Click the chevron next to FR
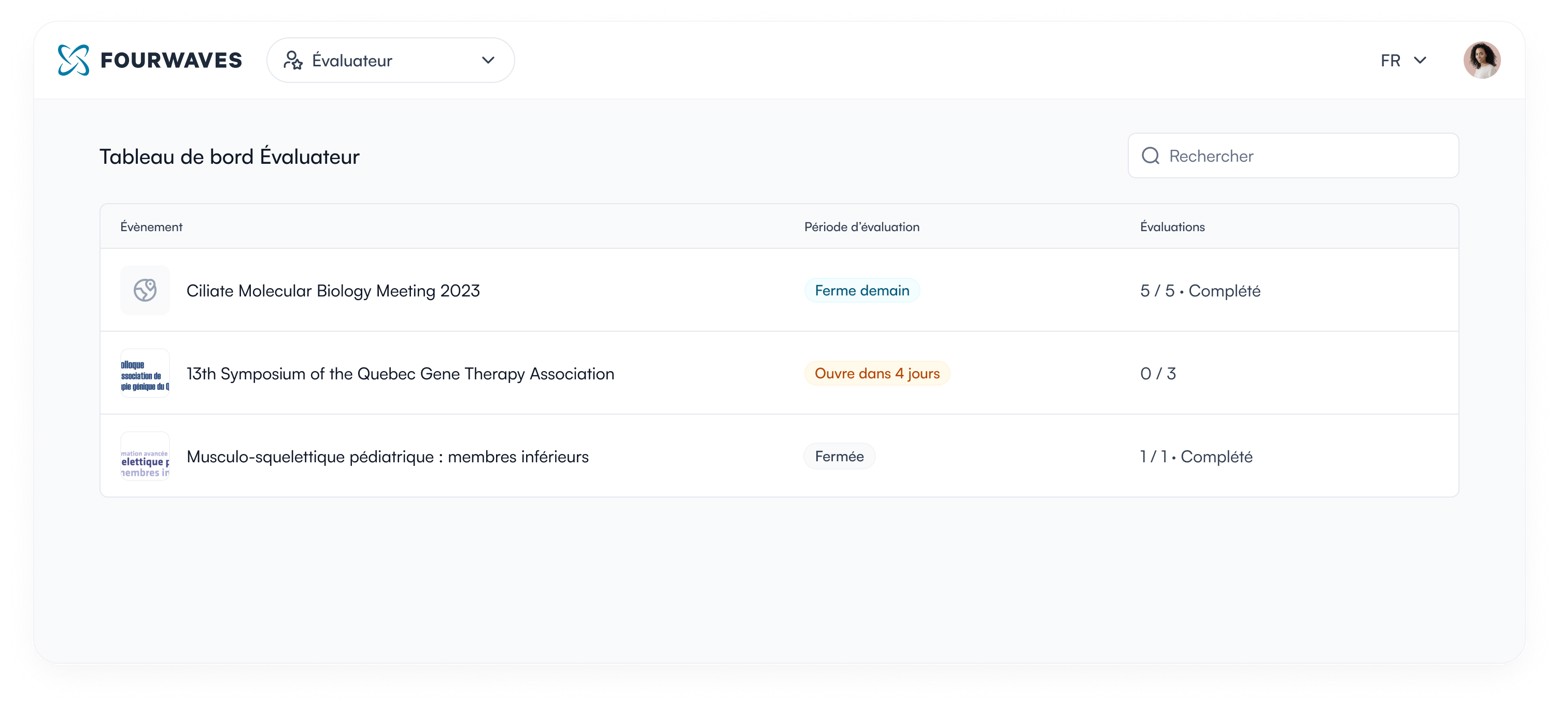1559x709 pixels. coord(1420,60)
